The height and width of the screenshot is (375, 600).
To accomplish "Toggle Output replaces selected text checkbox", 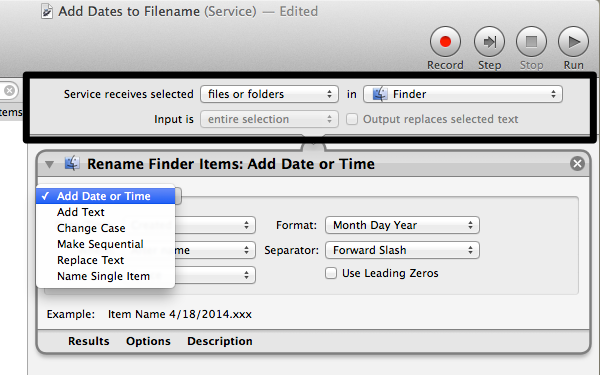I will (352, 119).
